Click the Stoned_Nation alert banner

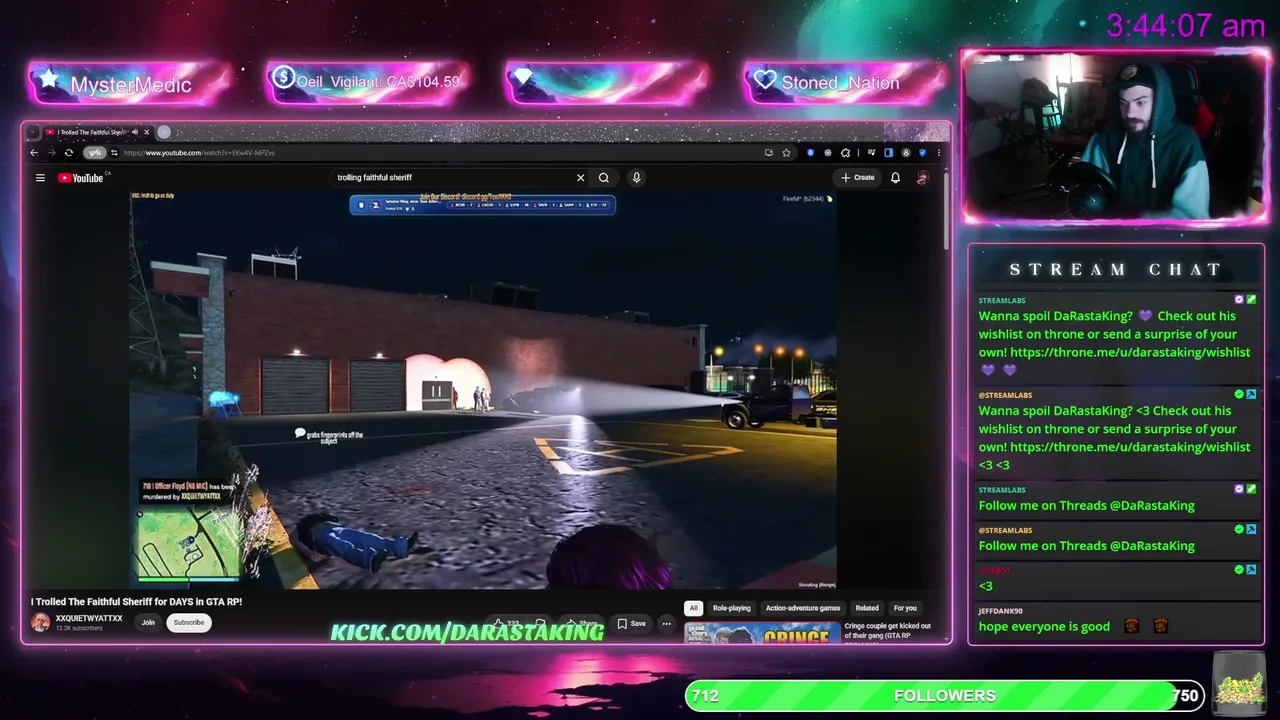point(844,83)
